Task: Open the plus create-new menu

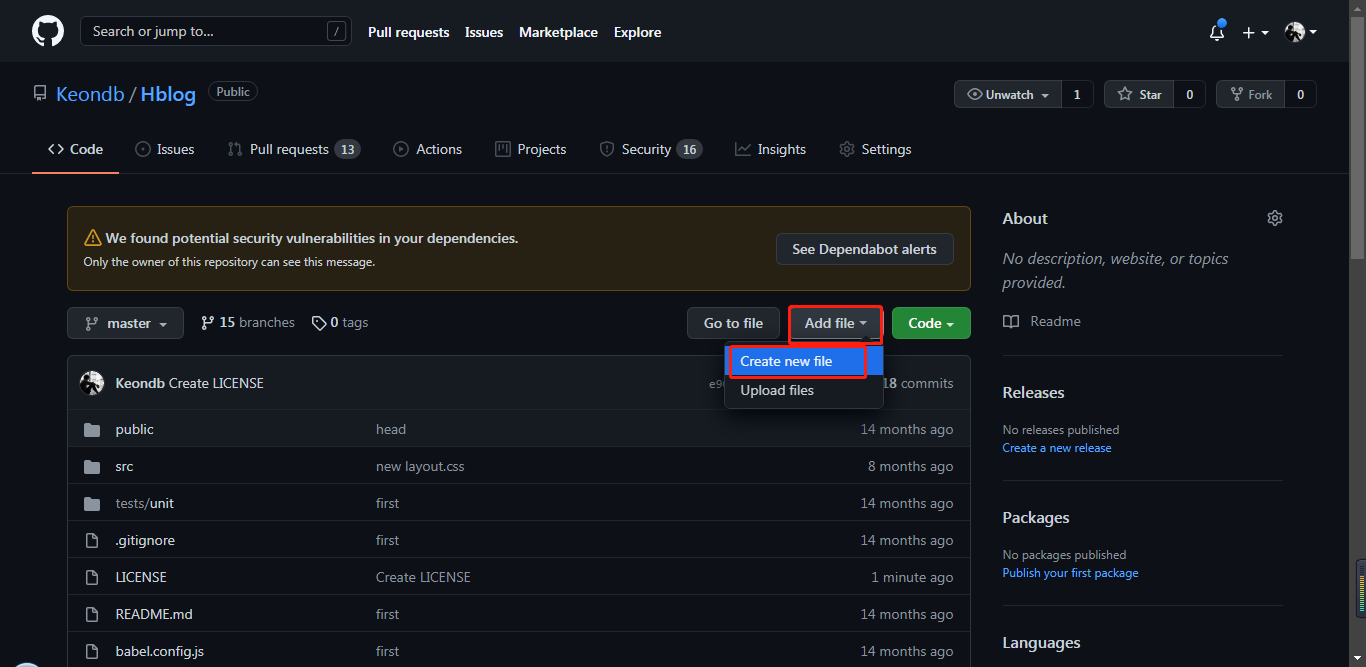Action: pos(1255,32)
